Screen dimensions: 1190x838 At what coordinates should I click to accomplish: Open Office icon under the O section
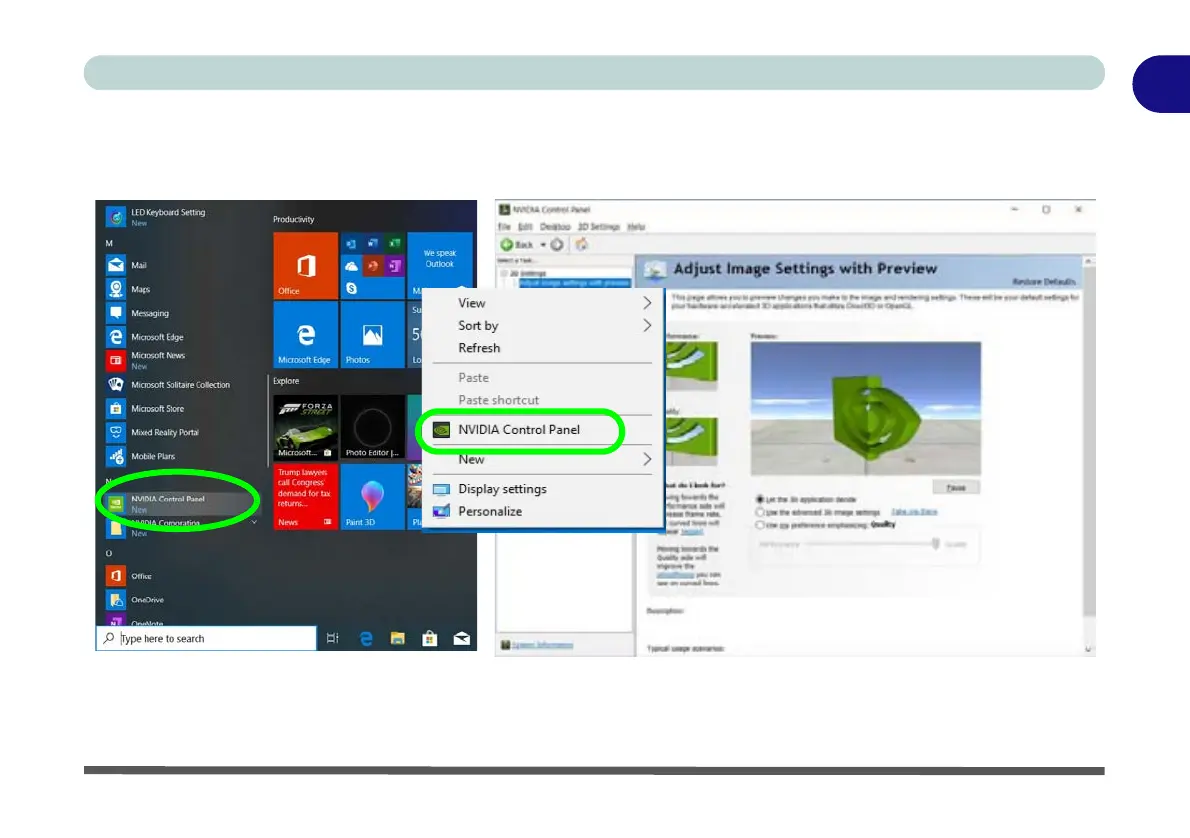coord(115,575)
